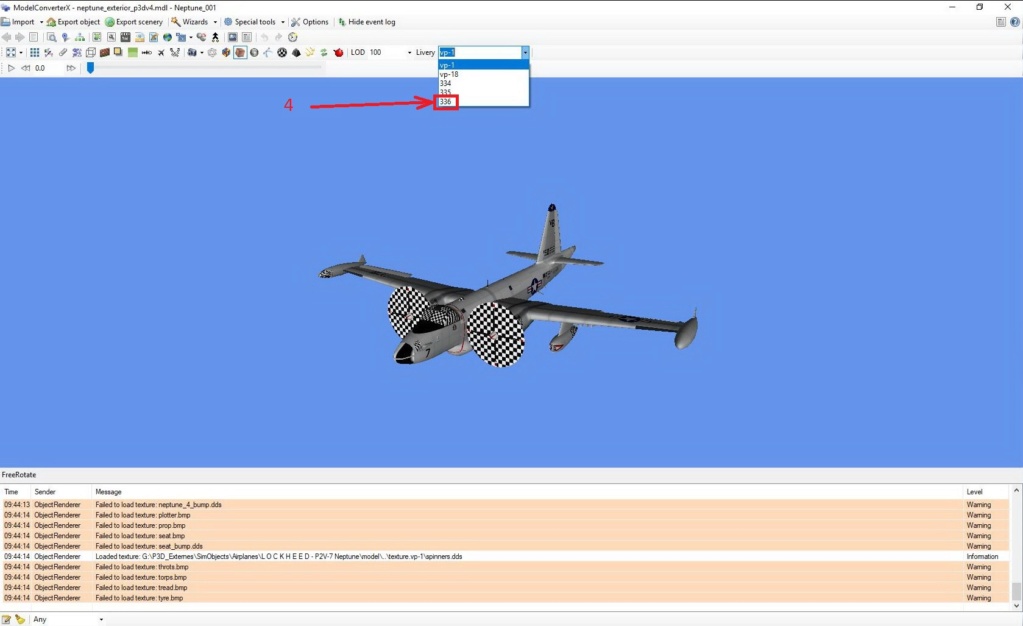Click the animation frame value field
Viewport: 1023px width, 626px height.
click(48, 68)
